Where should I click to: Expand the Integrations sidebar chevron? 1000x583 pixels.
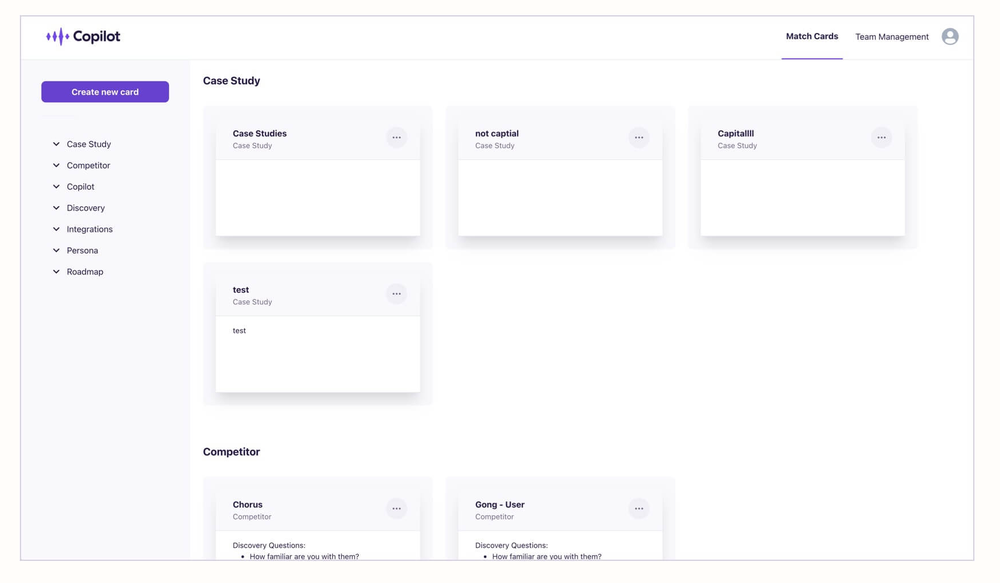point(56,229)
